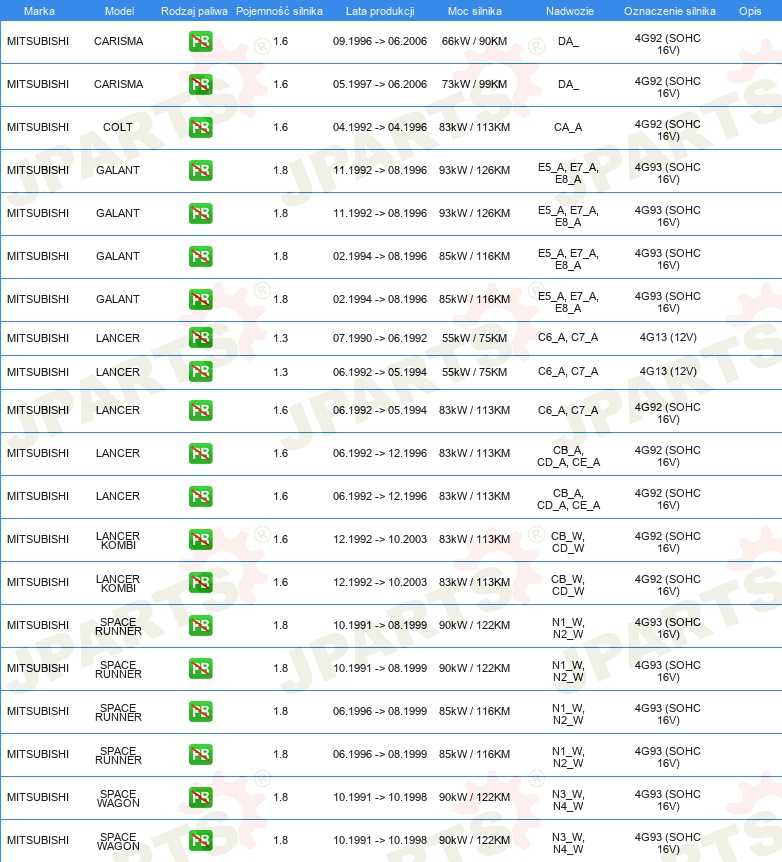Click the Moc silnika column header
This screenshot has width=782, height=862.
pyautogui.click(x=475, y=11)
